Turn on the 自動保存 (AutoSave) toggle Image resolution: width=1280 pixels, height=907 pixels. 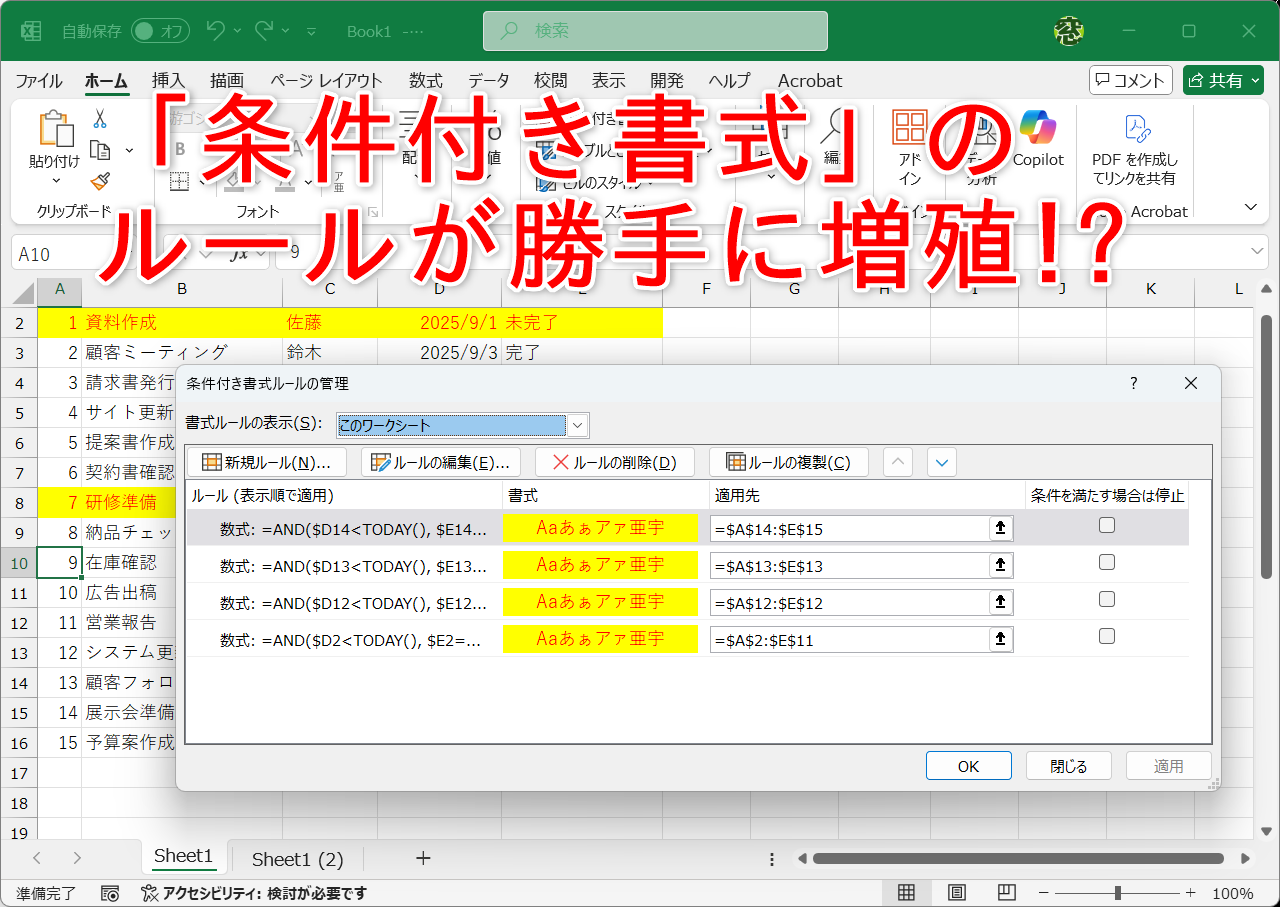(158, 31)
